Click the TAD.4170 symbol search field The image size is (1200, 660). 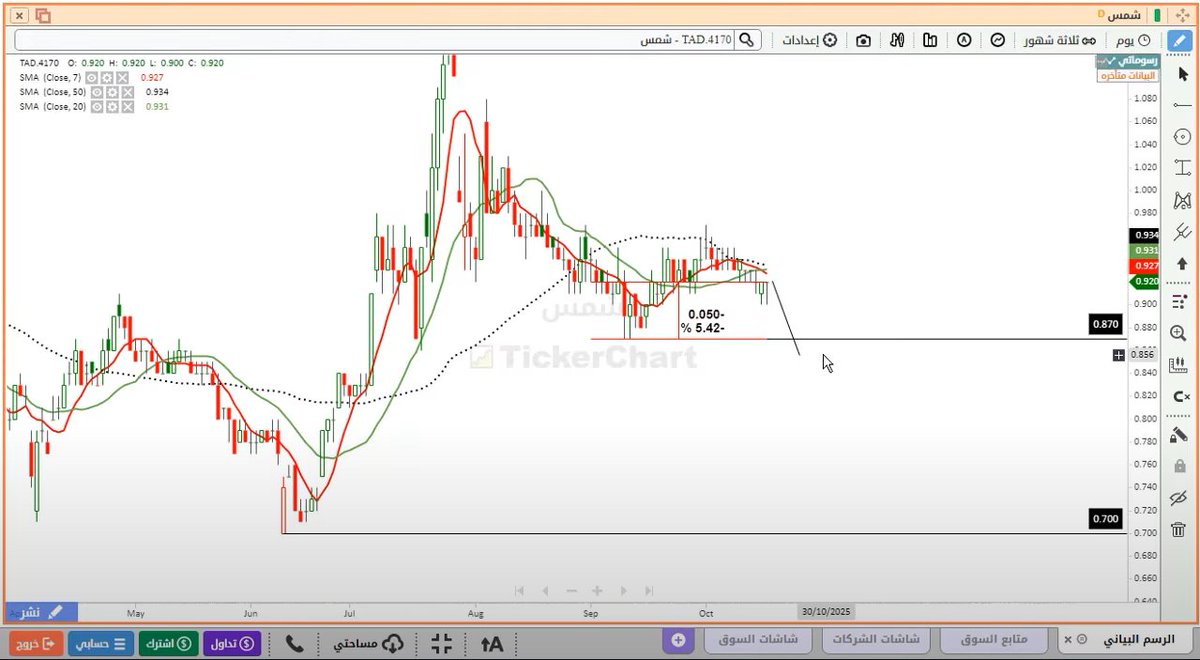[x=388, y=40]
